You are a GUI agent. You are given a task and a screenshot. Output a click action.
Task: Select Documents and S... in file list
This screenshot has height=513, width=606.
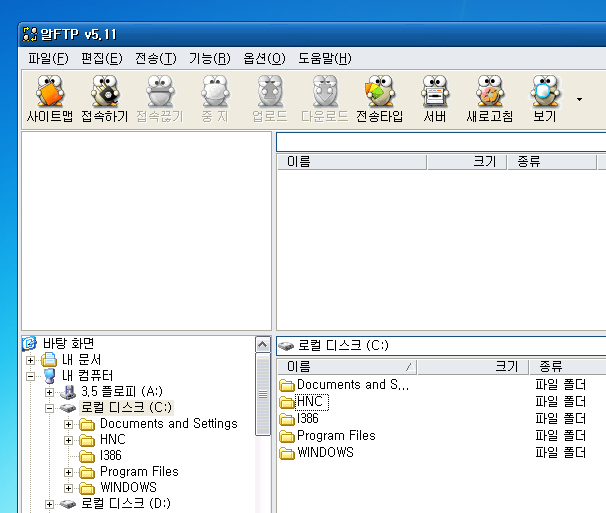(352, 385)
